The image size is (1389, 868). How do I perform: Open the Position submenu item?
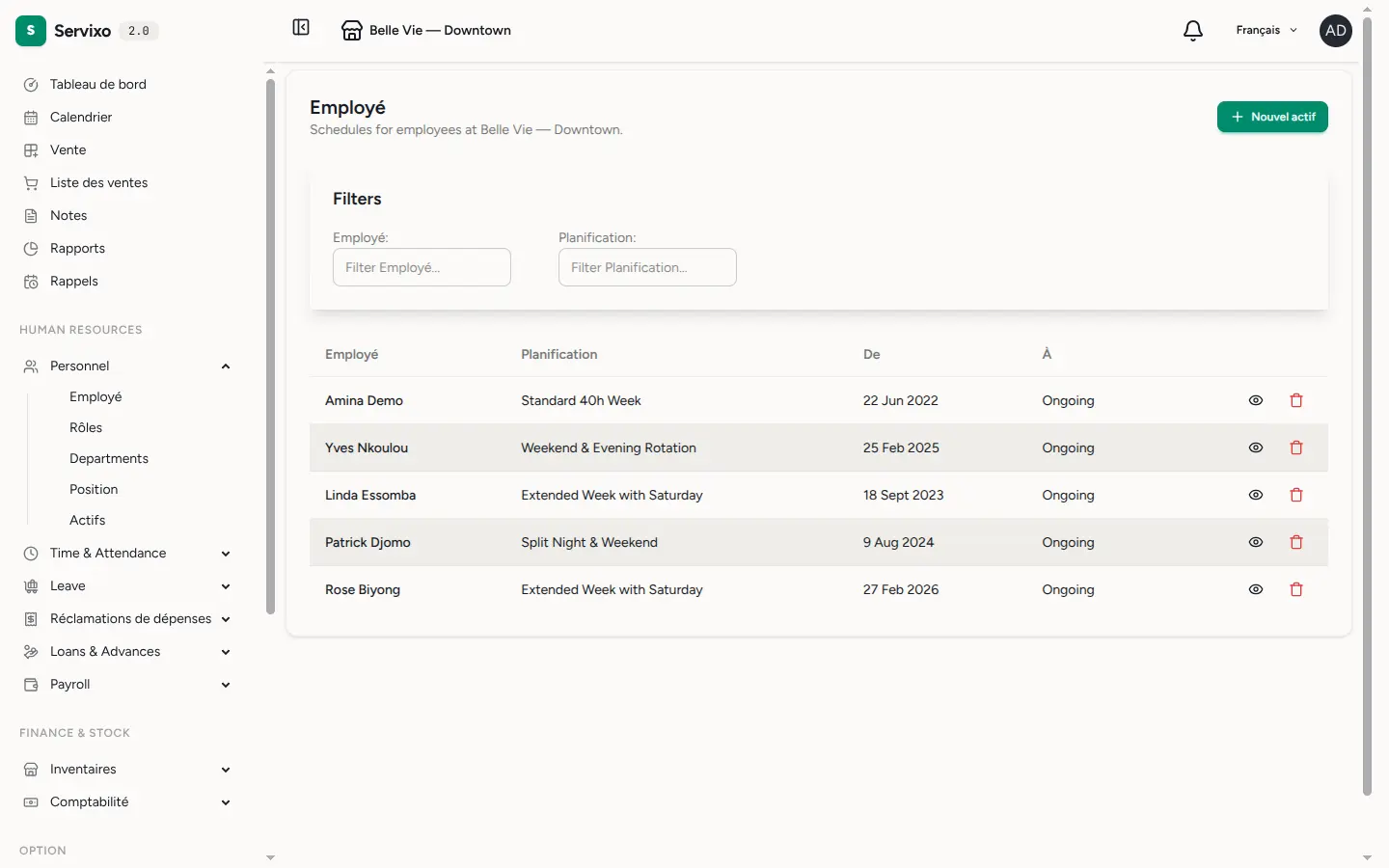94,490
